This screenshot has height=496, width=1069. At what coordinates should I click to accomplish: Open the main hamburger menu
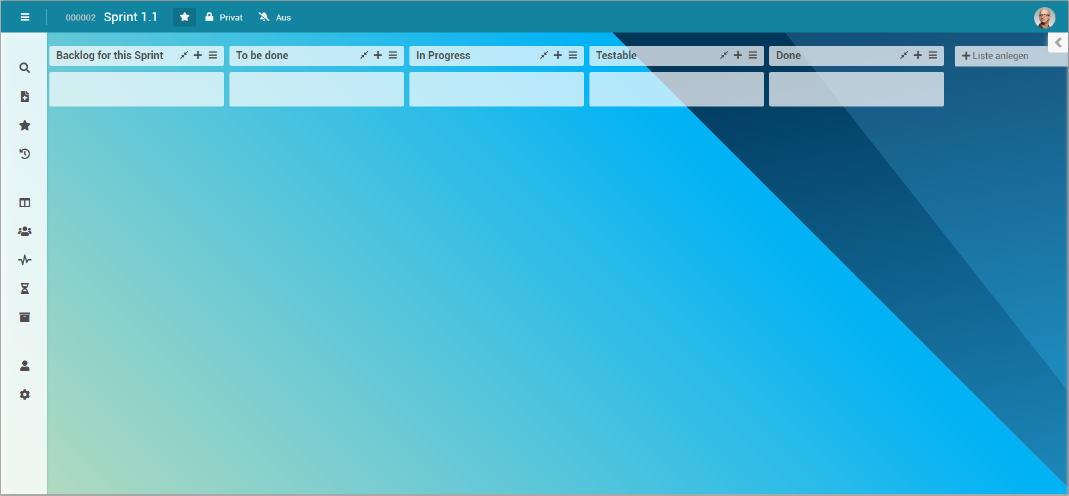(25, 17)
